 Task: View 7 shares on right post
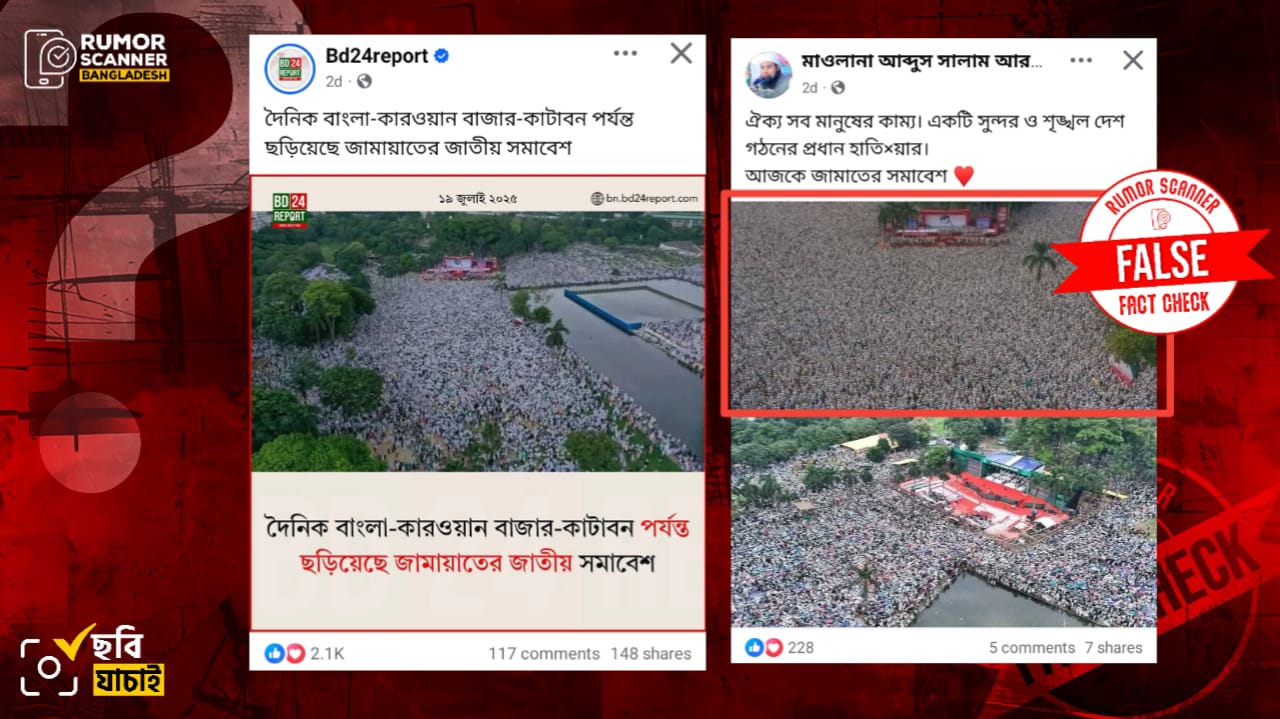(x=1113, y=647)
